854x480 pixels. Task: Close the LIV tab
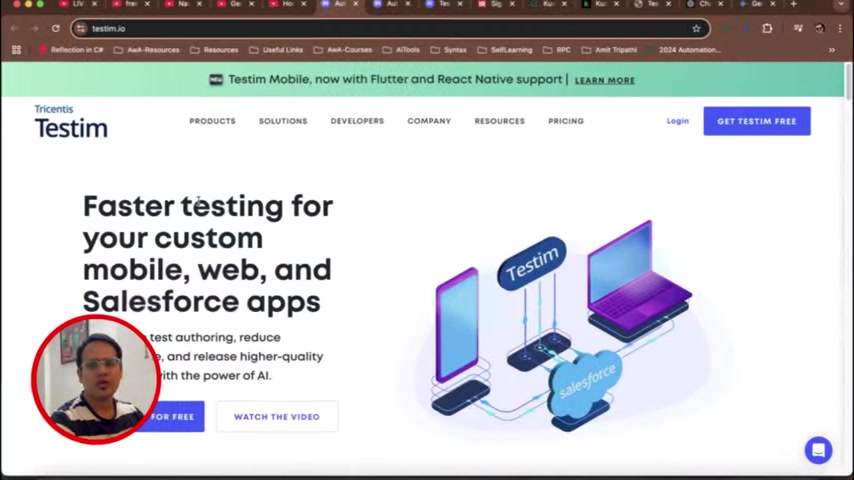click(x=94, y=4)
